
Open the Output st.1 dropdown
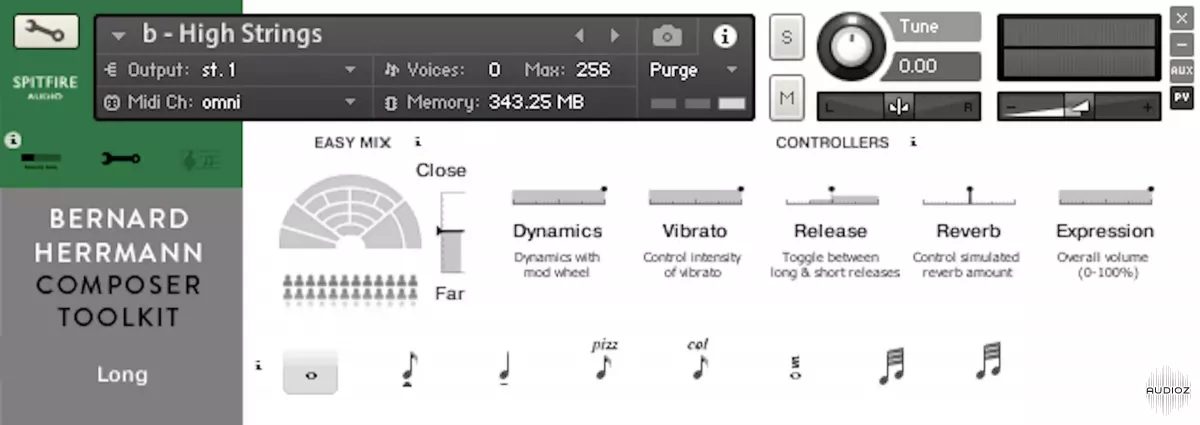(350, 70)
